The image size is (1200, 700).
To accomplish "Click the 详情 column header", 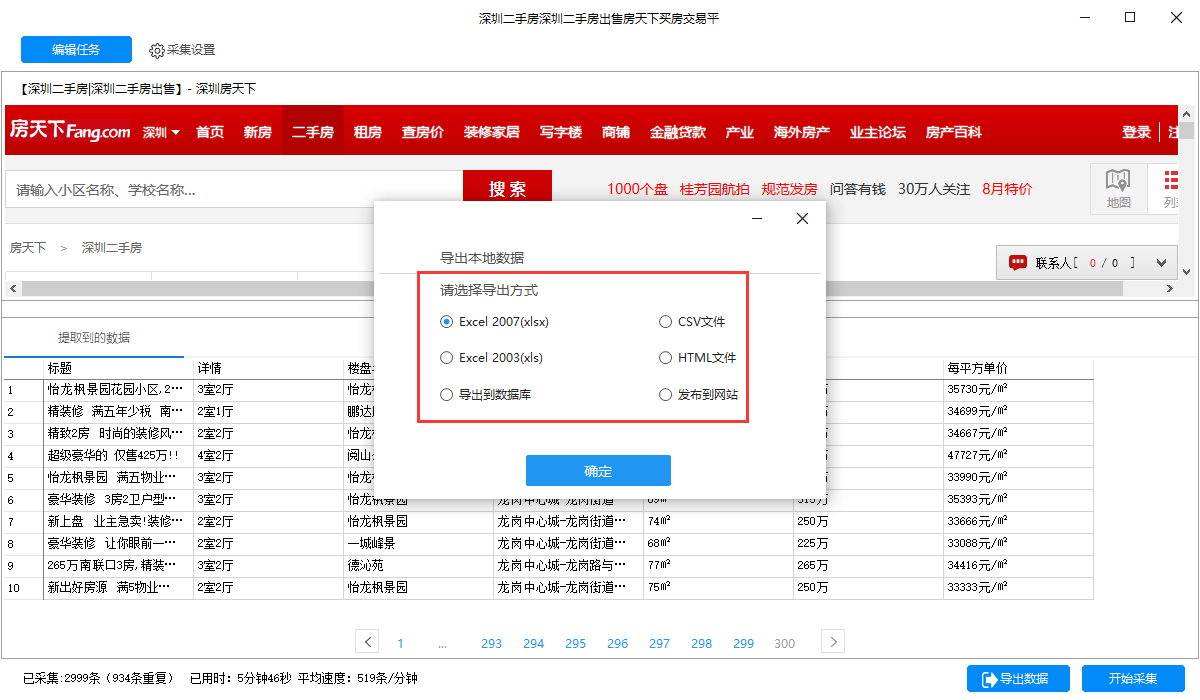I will click(268, 368).
